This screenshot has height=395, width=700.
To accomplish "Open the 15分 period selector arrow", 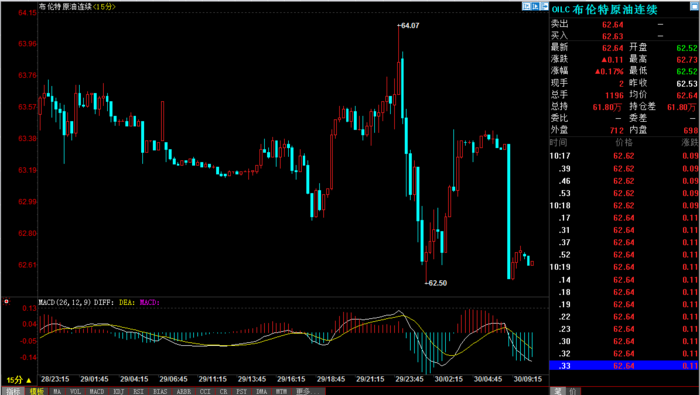I will [x=29, y=380].
